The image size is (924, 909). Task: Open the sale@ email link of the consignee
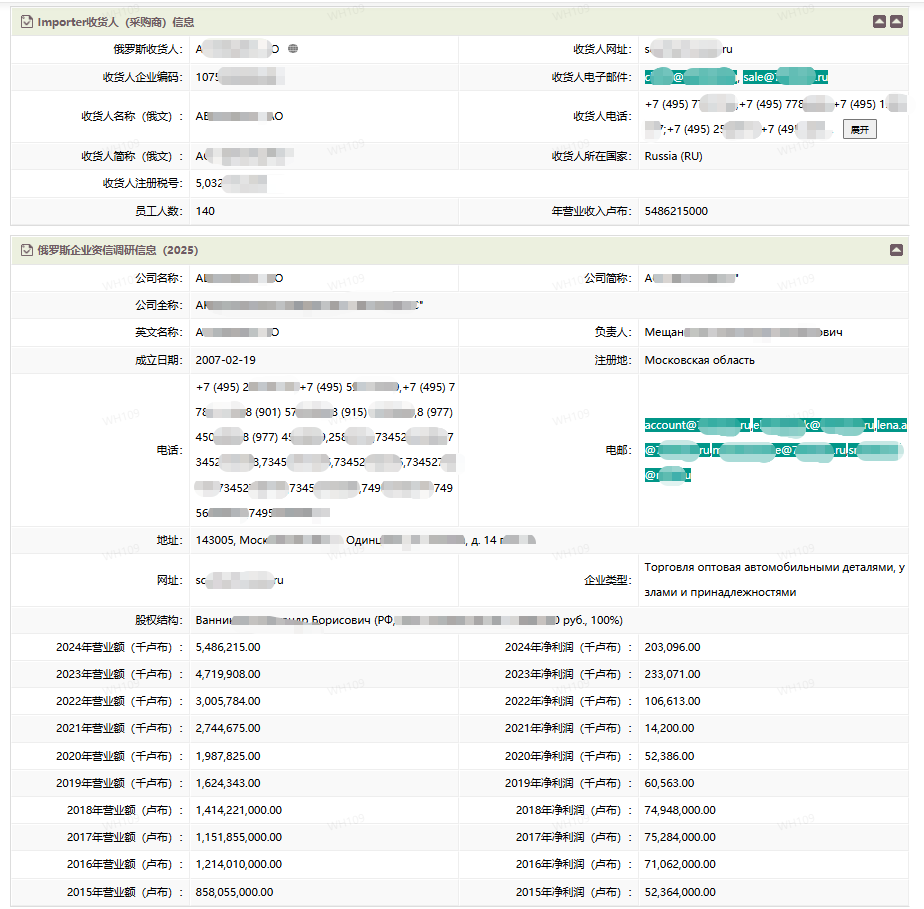point(785,77)
